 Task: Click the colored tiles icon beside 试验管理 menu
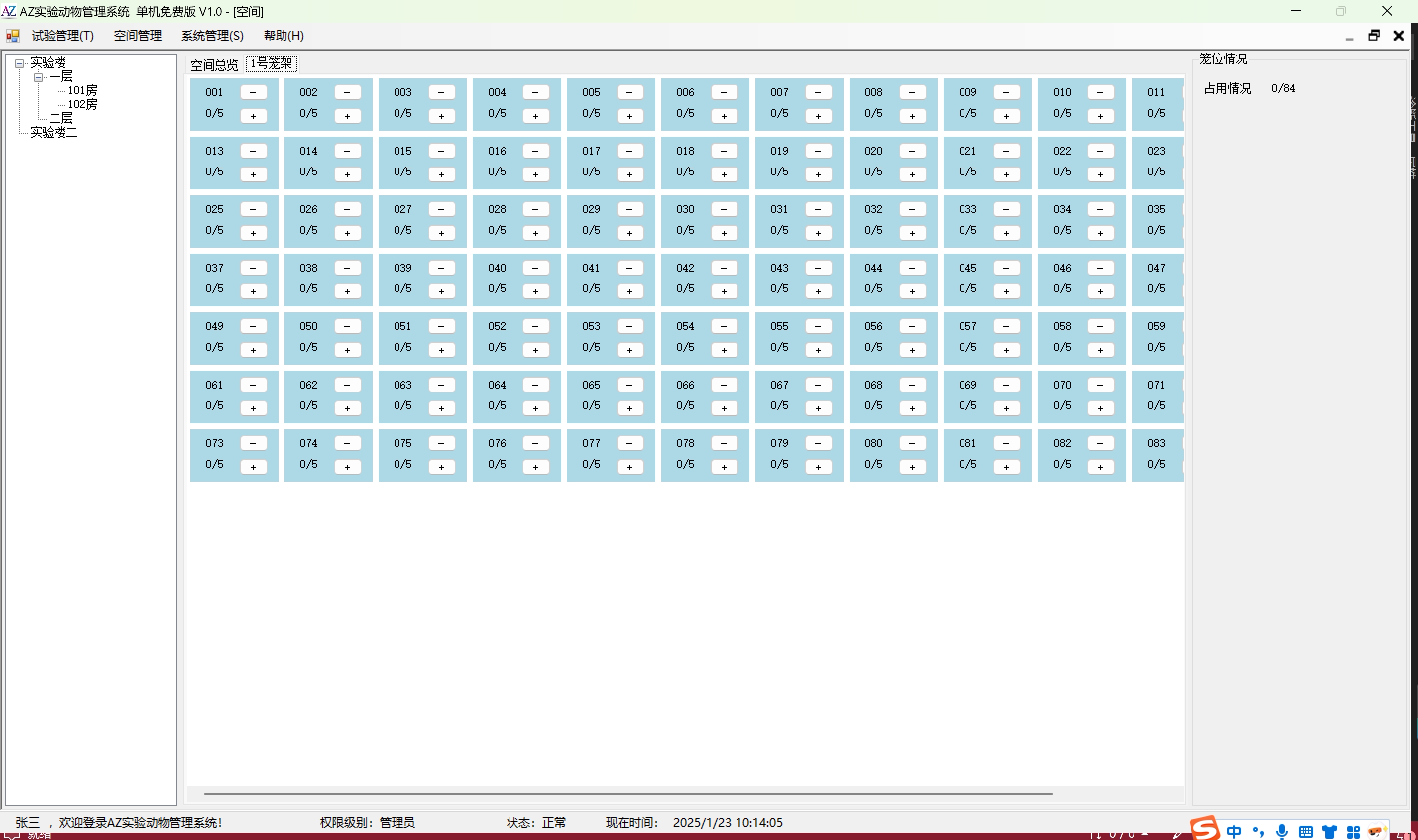12,35
